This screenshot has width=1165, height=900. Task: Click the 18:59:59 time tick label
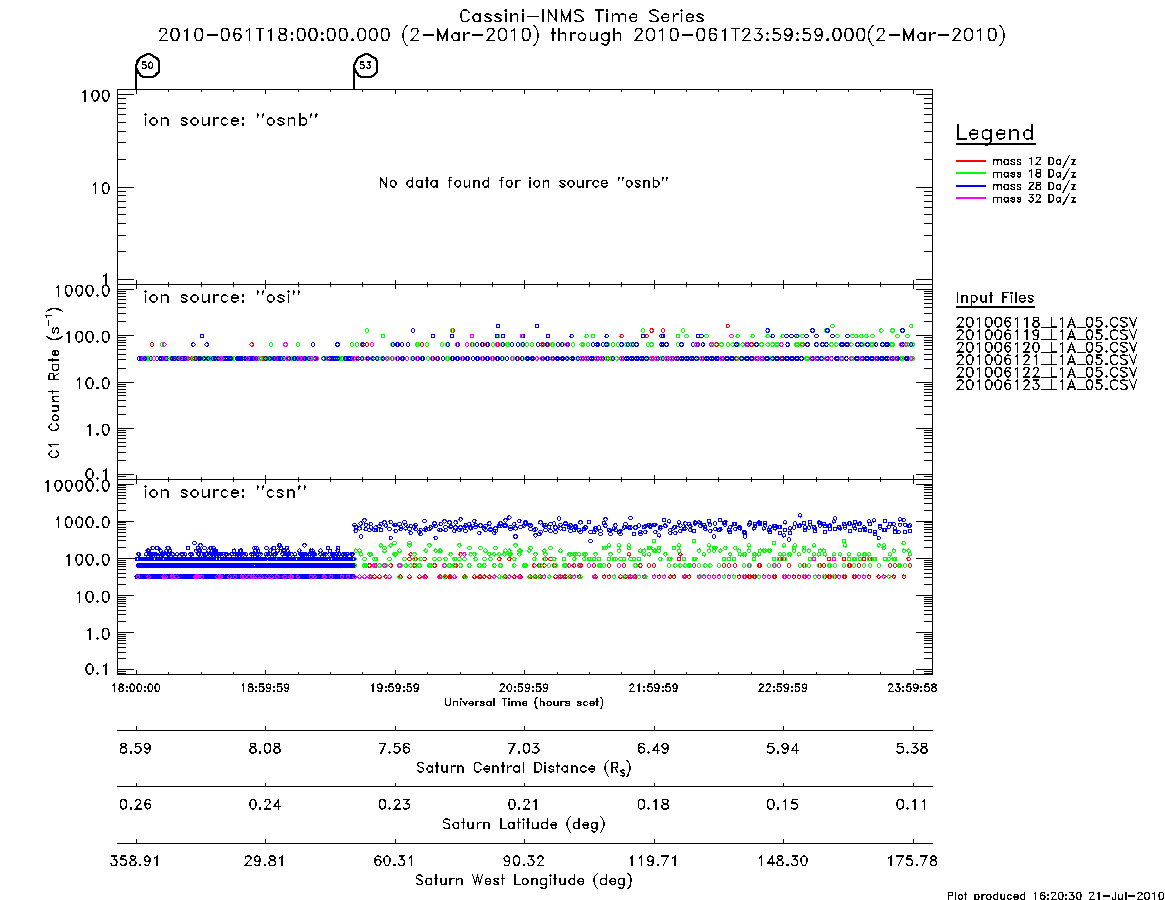[265, 688]
